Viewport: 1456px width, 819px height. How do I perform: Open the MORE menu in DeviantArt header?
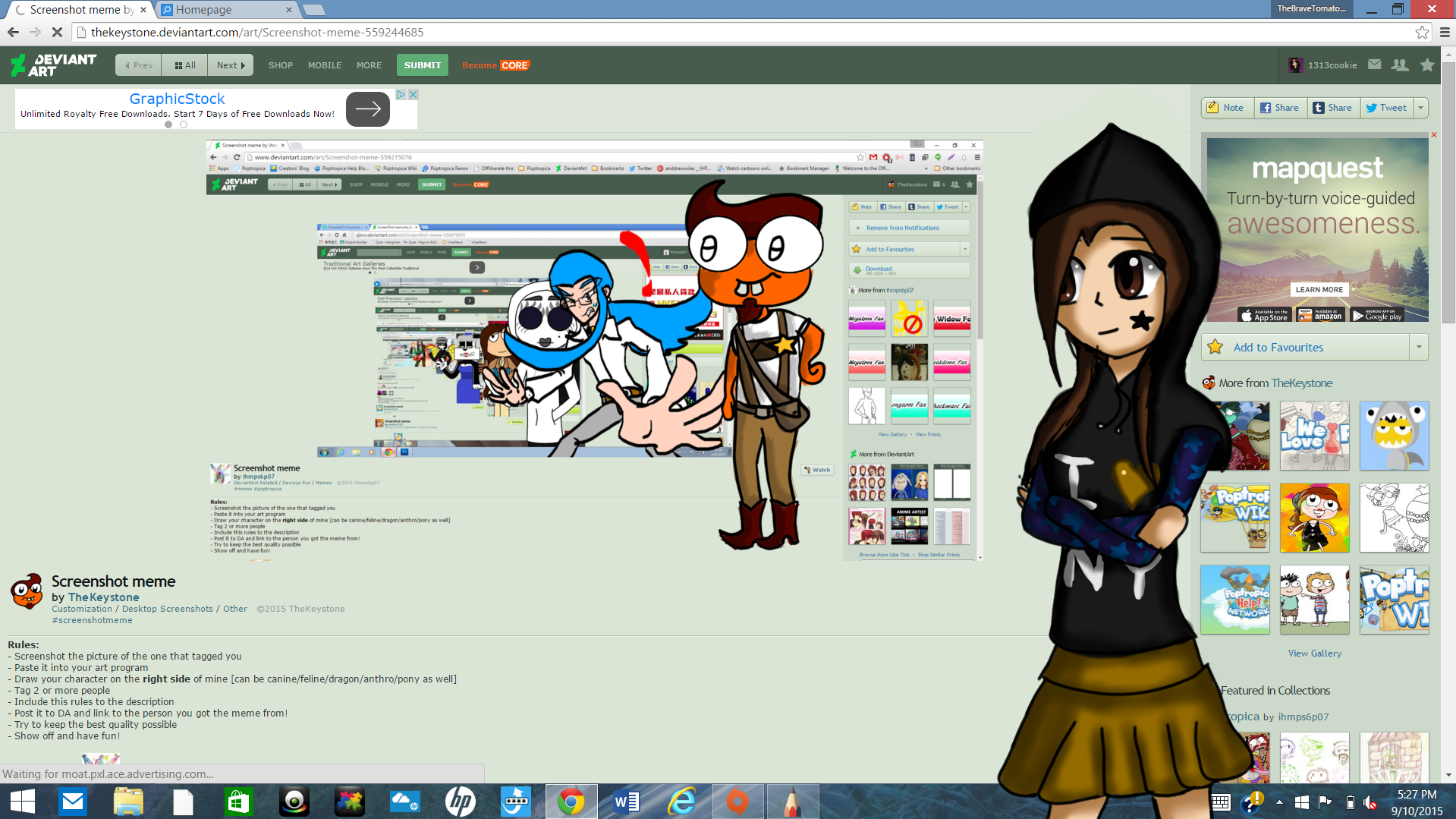pyautogui.click(x=370, y=65)
